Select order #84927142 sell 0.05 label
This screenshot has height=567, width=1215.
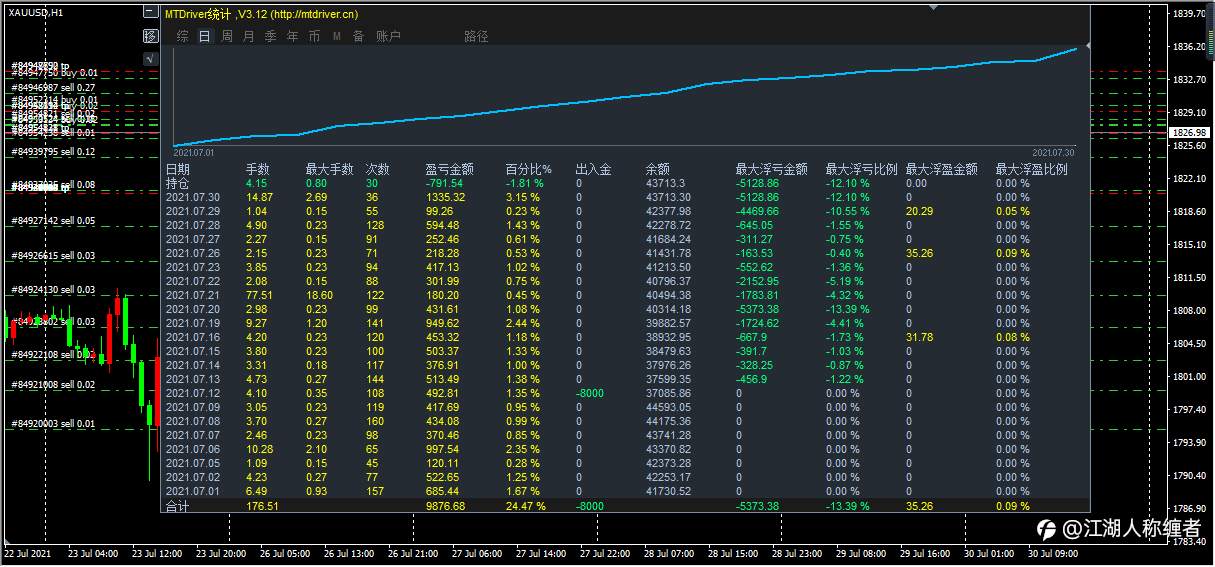coord(53,220)
